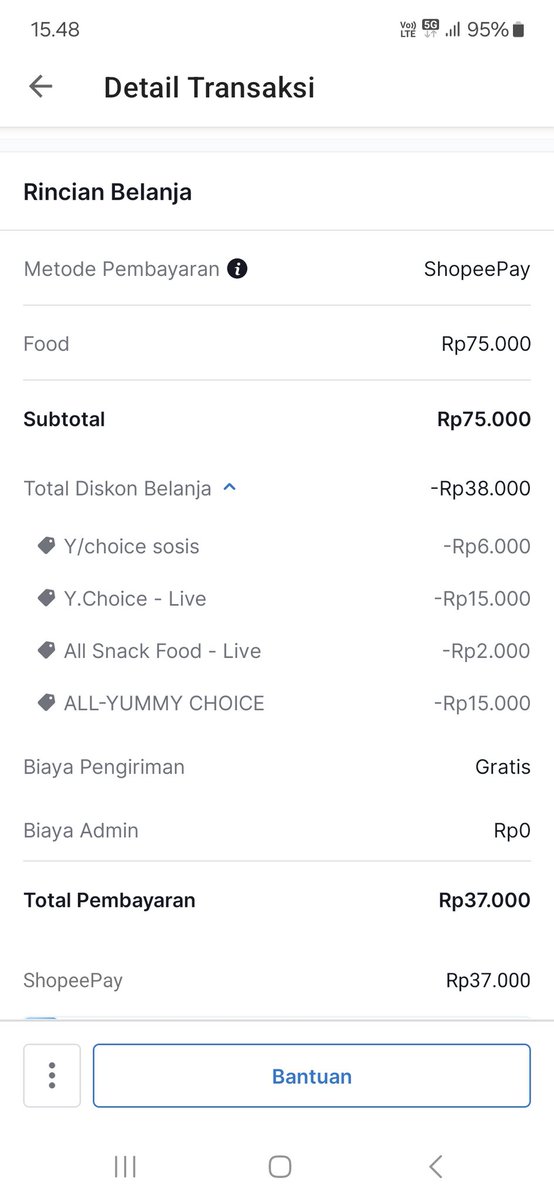
Task: Tap Android back navigation icon
Action: 435,1166
